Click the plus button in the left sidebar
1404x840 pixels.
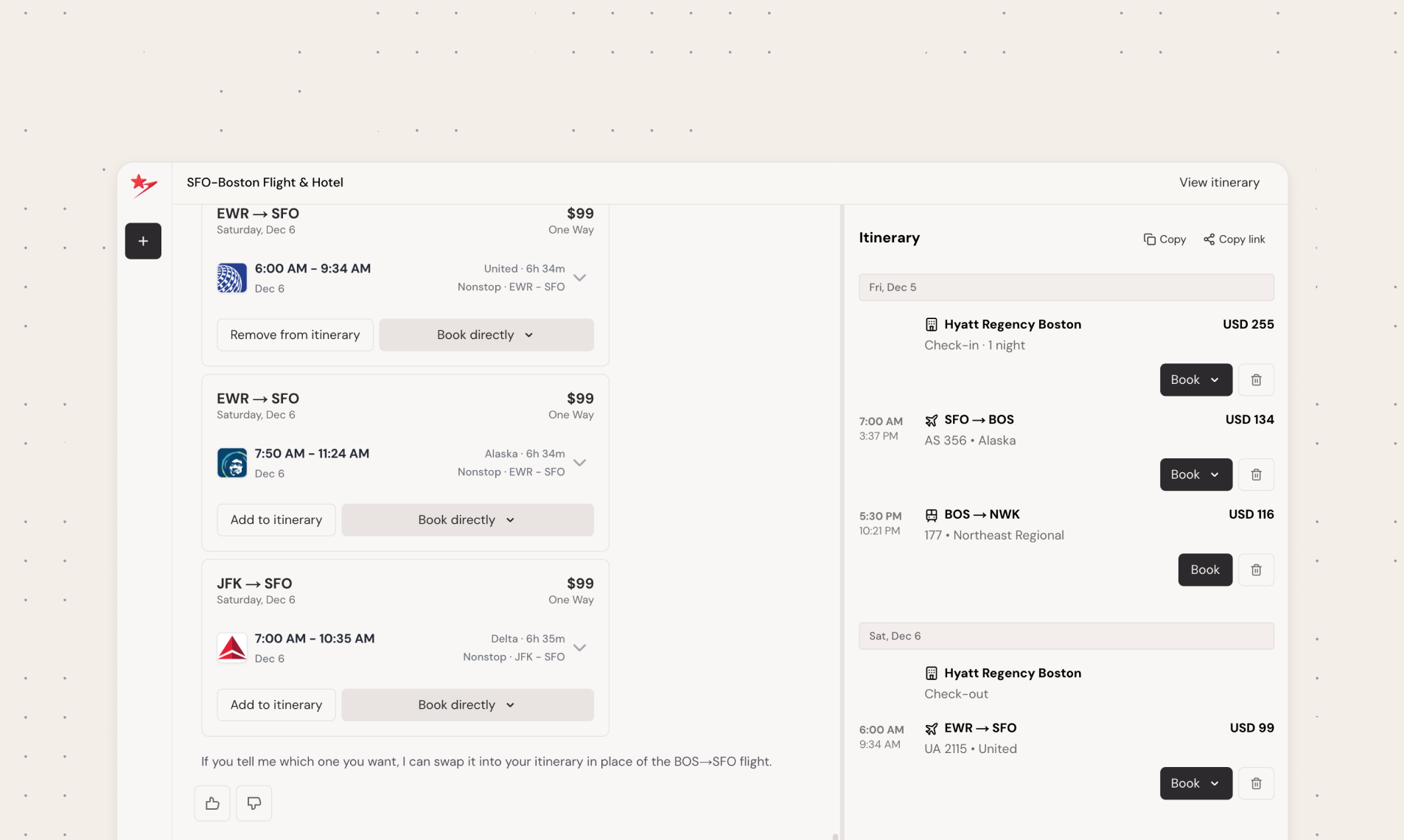click(x=143, y=240)
